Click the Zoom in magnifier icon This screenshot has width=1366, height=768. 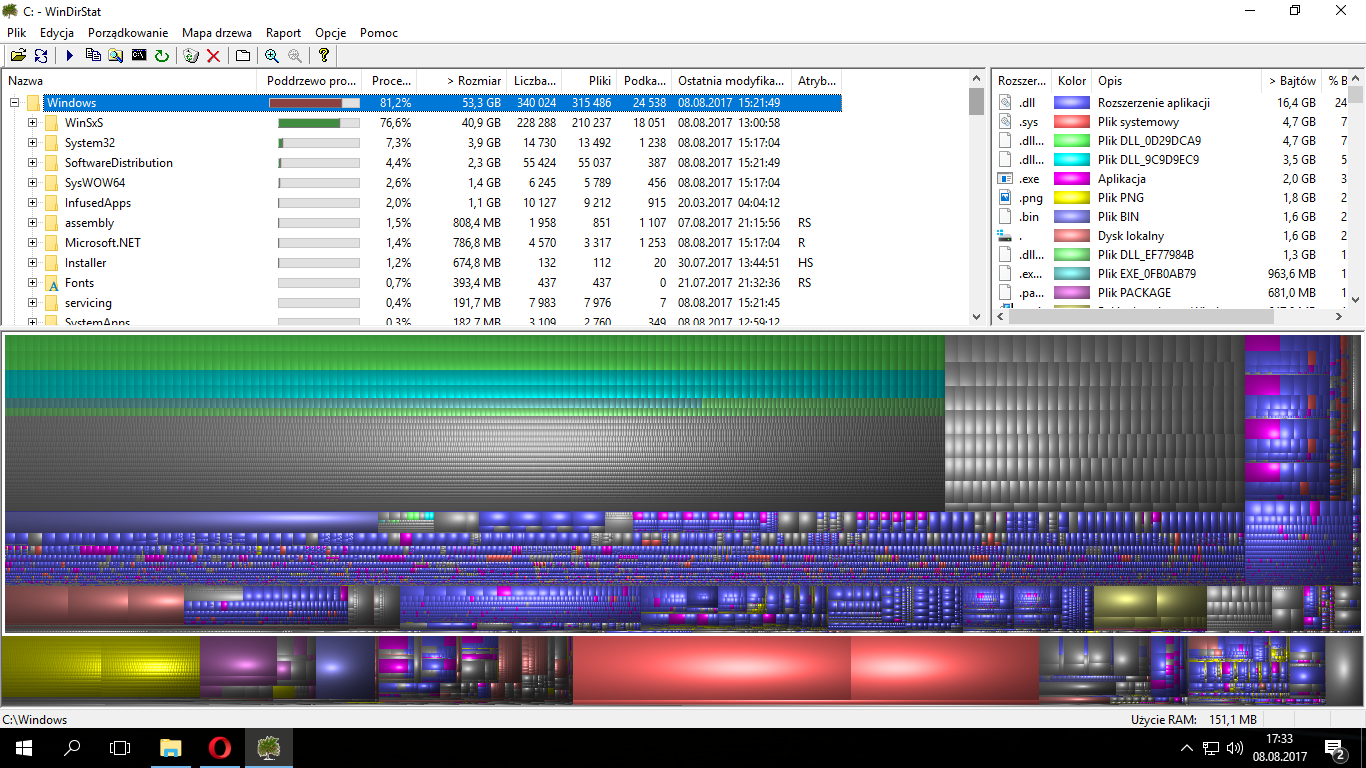(x=272, y=56)
